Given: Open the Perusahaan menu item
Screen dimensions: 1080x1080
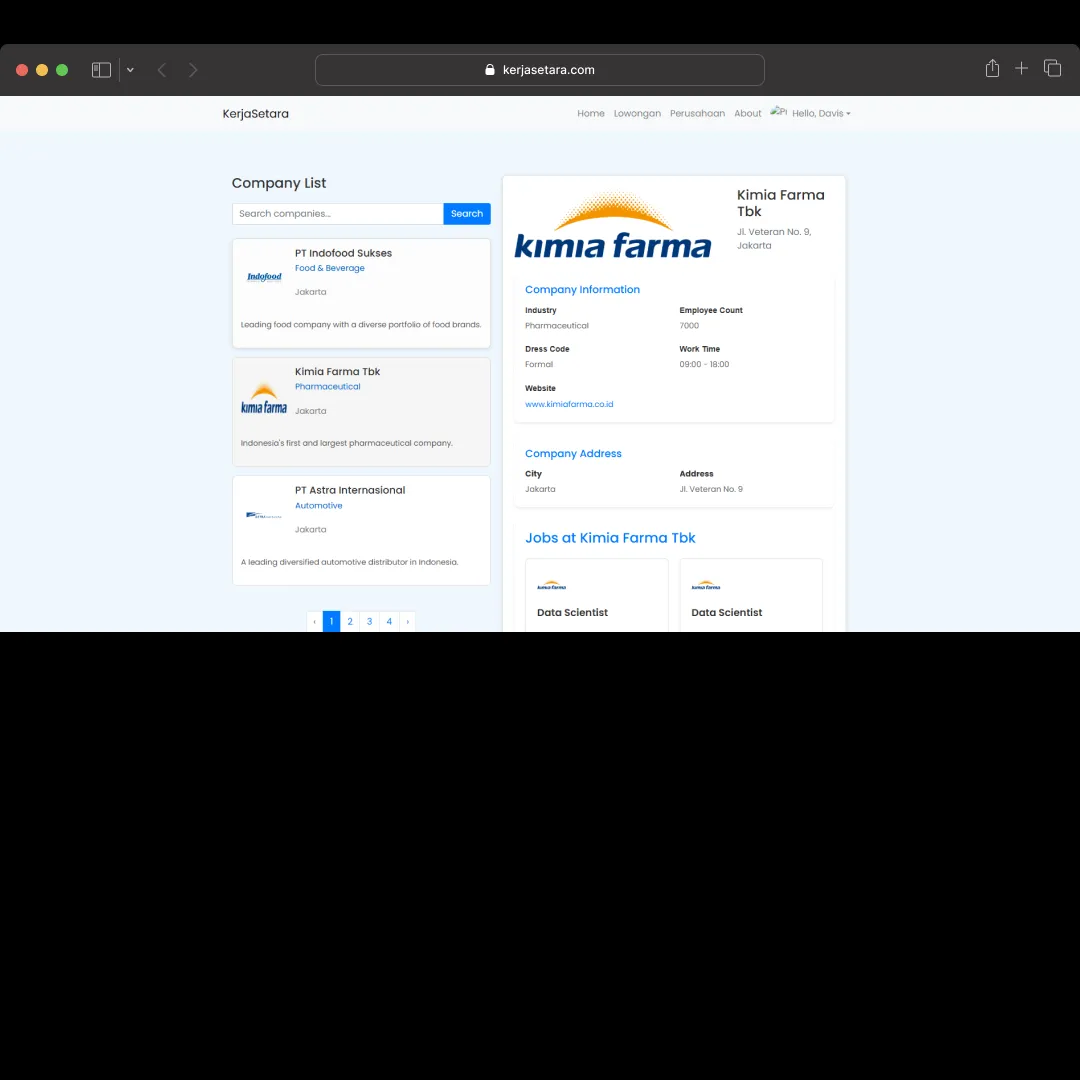Looking at the screenshot, I should pos(697,114).
